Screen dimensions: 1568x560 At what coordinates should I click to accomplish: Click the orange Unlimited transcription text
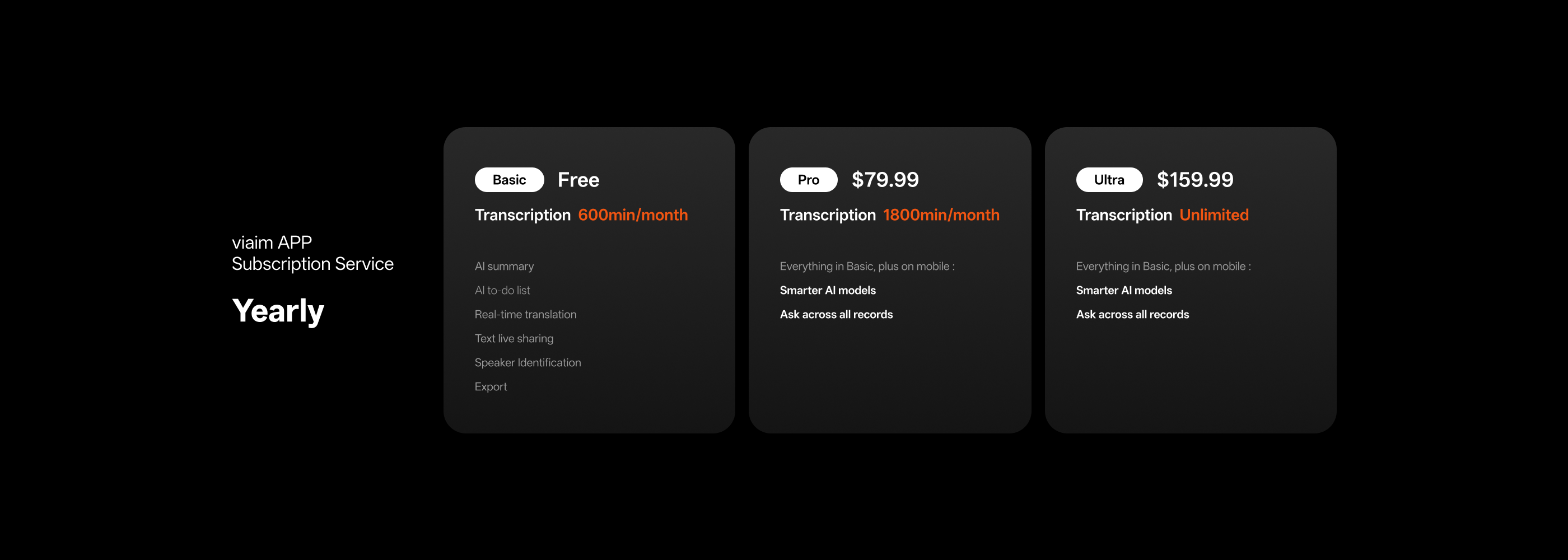1214,215
